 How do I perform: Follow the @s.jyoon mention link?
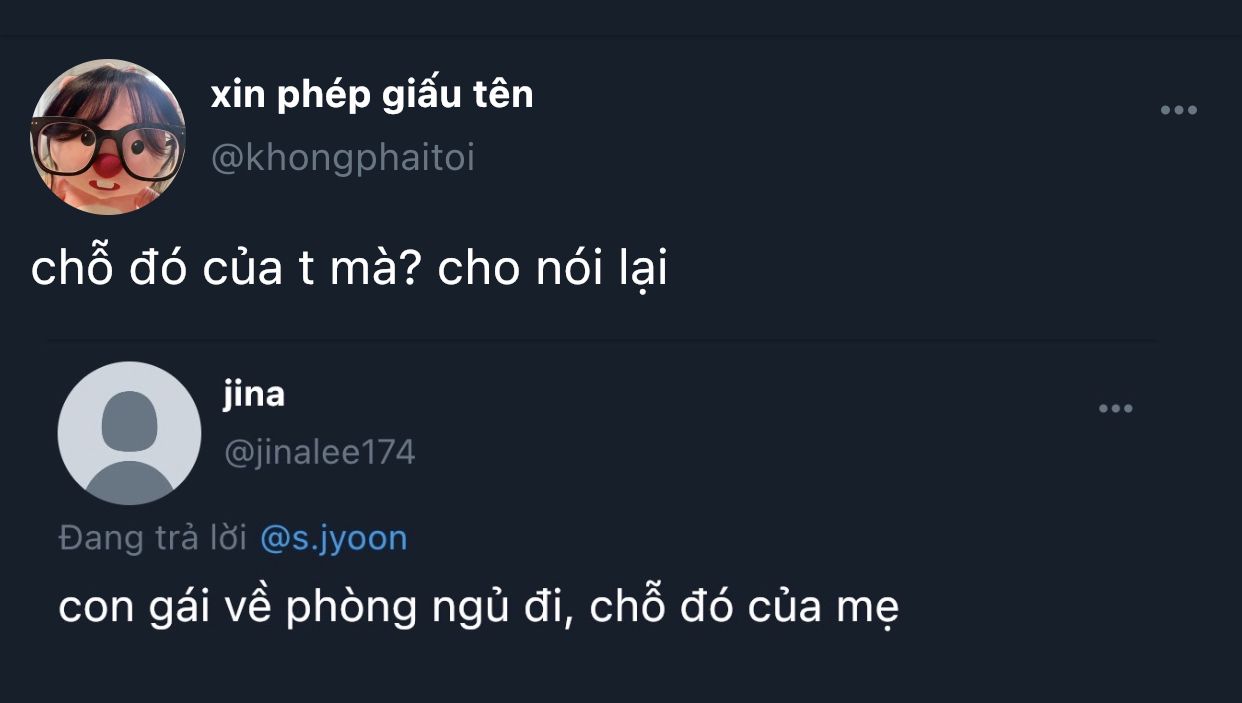pyautogui.click(x=334, y=538)
